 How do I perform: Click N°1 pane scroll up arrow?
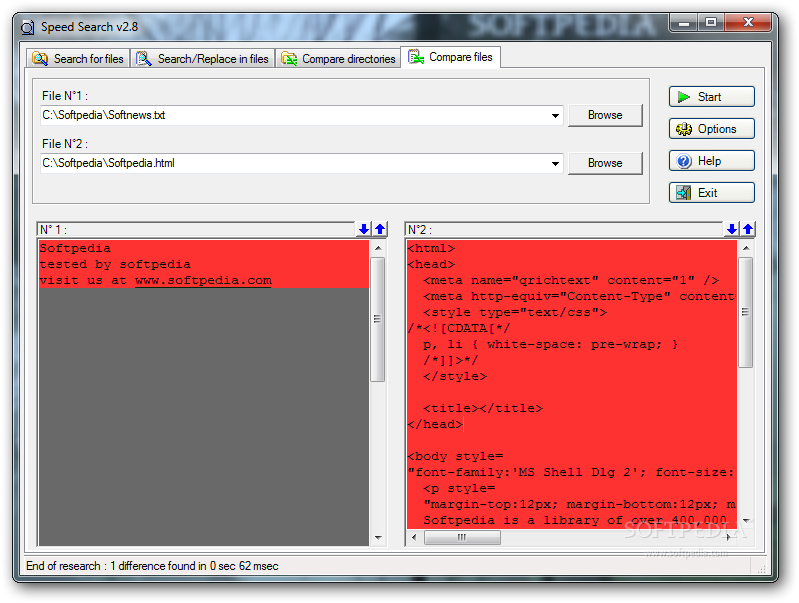(x=378, y=248)
